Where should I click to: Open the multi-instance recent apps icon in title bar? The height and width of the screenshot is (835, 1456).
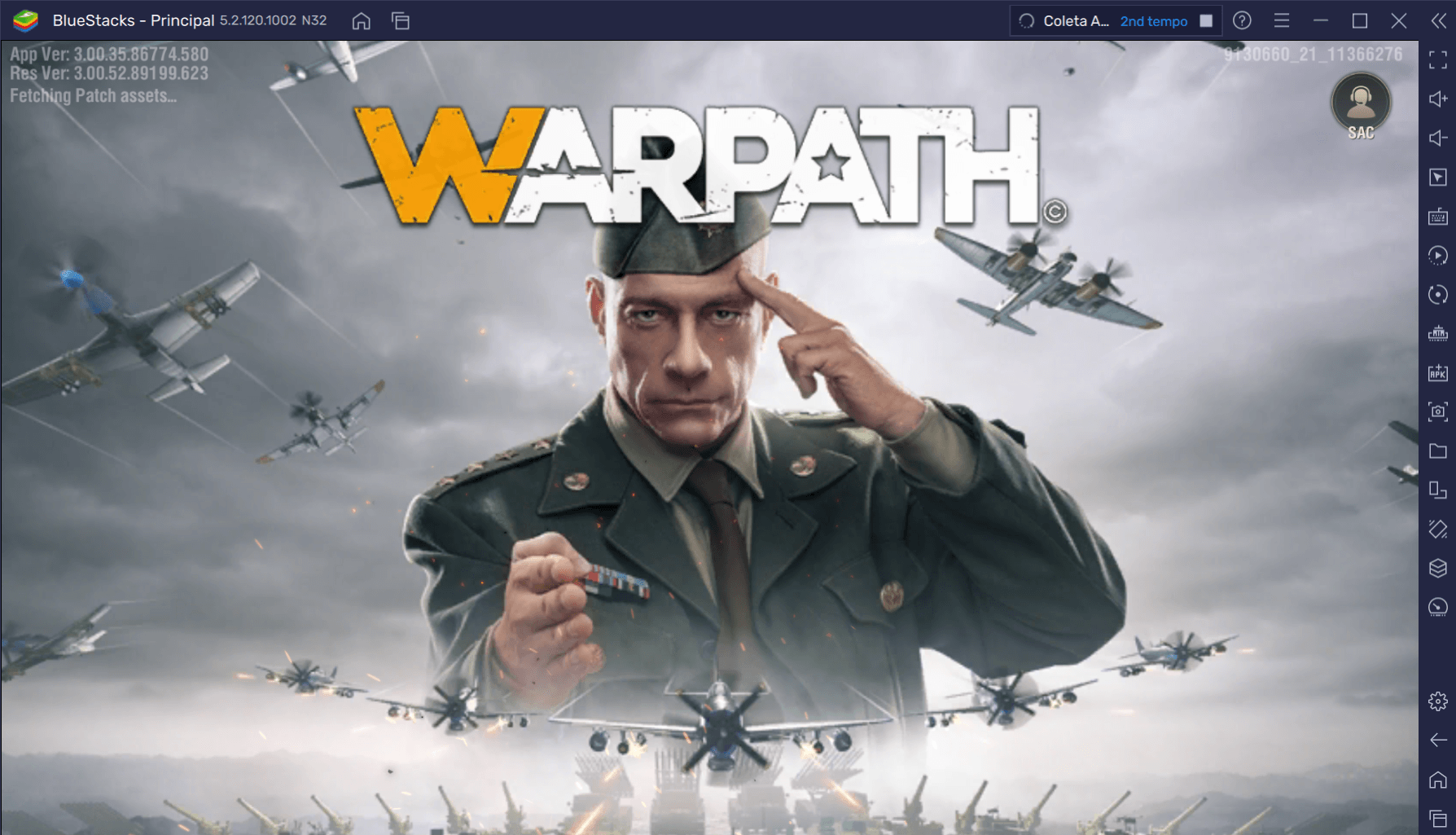pyautogui.click(x=401, y=21)
